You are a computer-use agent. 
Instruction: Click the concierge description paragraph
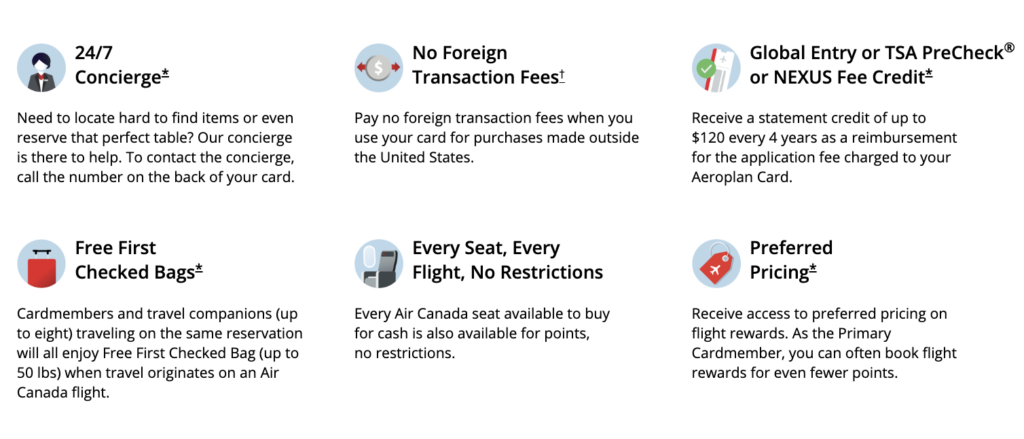pos(156,148)
